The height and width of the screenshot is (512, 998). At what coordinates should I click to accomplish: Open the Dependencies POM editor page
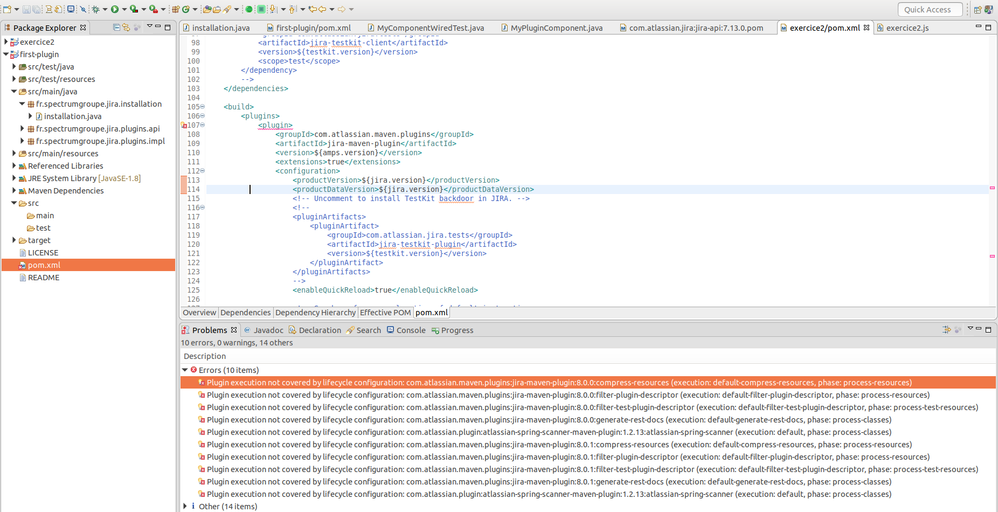[246, 313]
